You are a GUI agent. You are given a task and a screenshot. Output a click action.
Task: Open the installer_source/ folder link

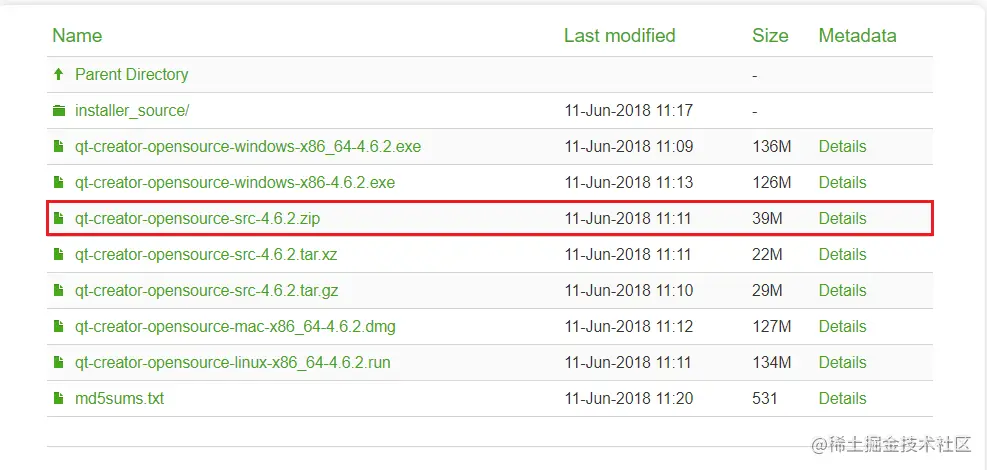click(x=132, y=111)
